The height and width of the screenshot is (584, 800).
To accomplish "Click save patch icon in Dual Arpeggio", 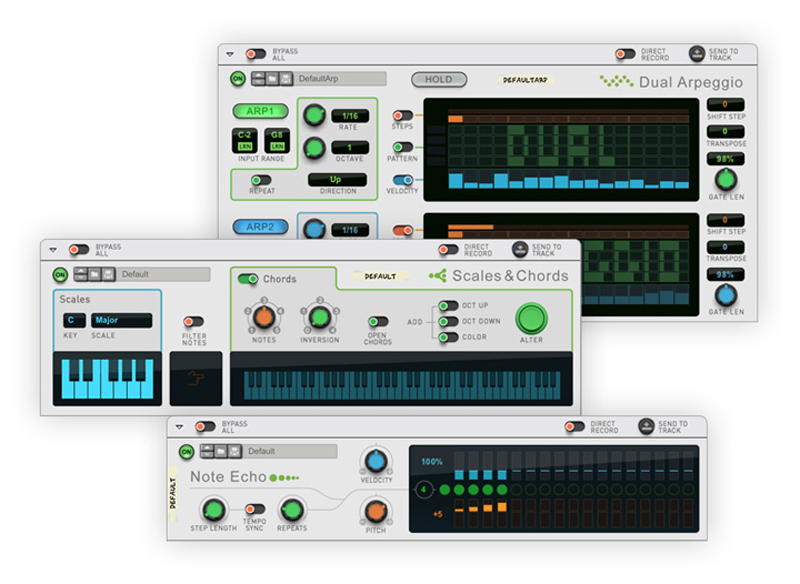I will point(286,79).
